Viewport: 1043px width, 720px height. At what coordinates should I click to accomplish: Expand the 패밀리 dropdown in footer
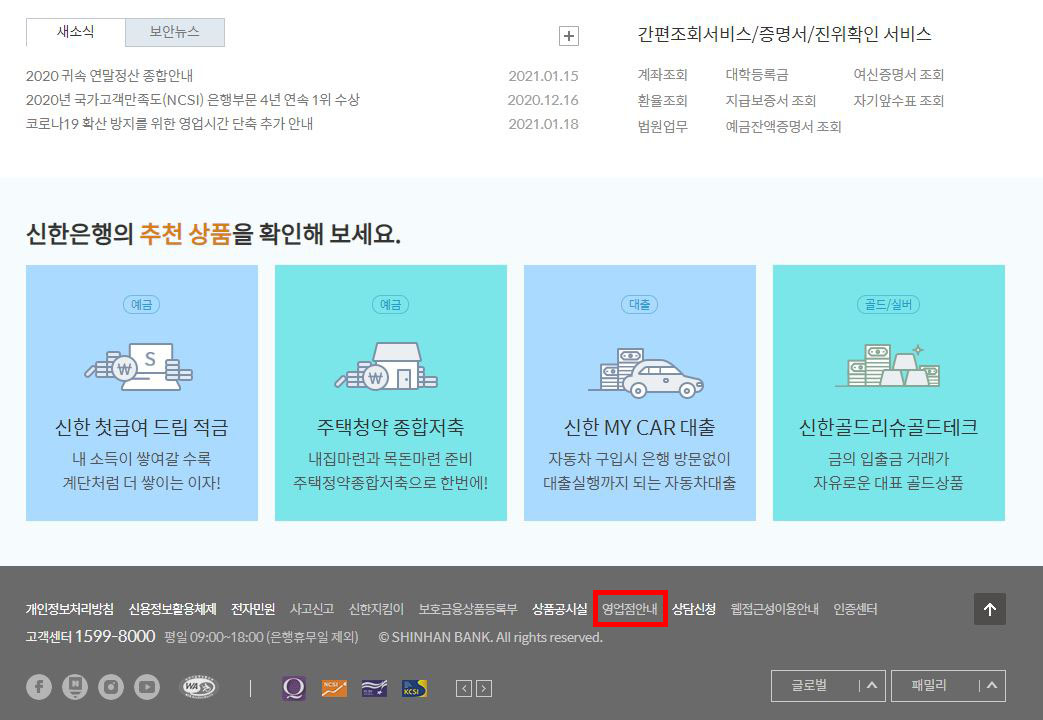pos(948,685)
